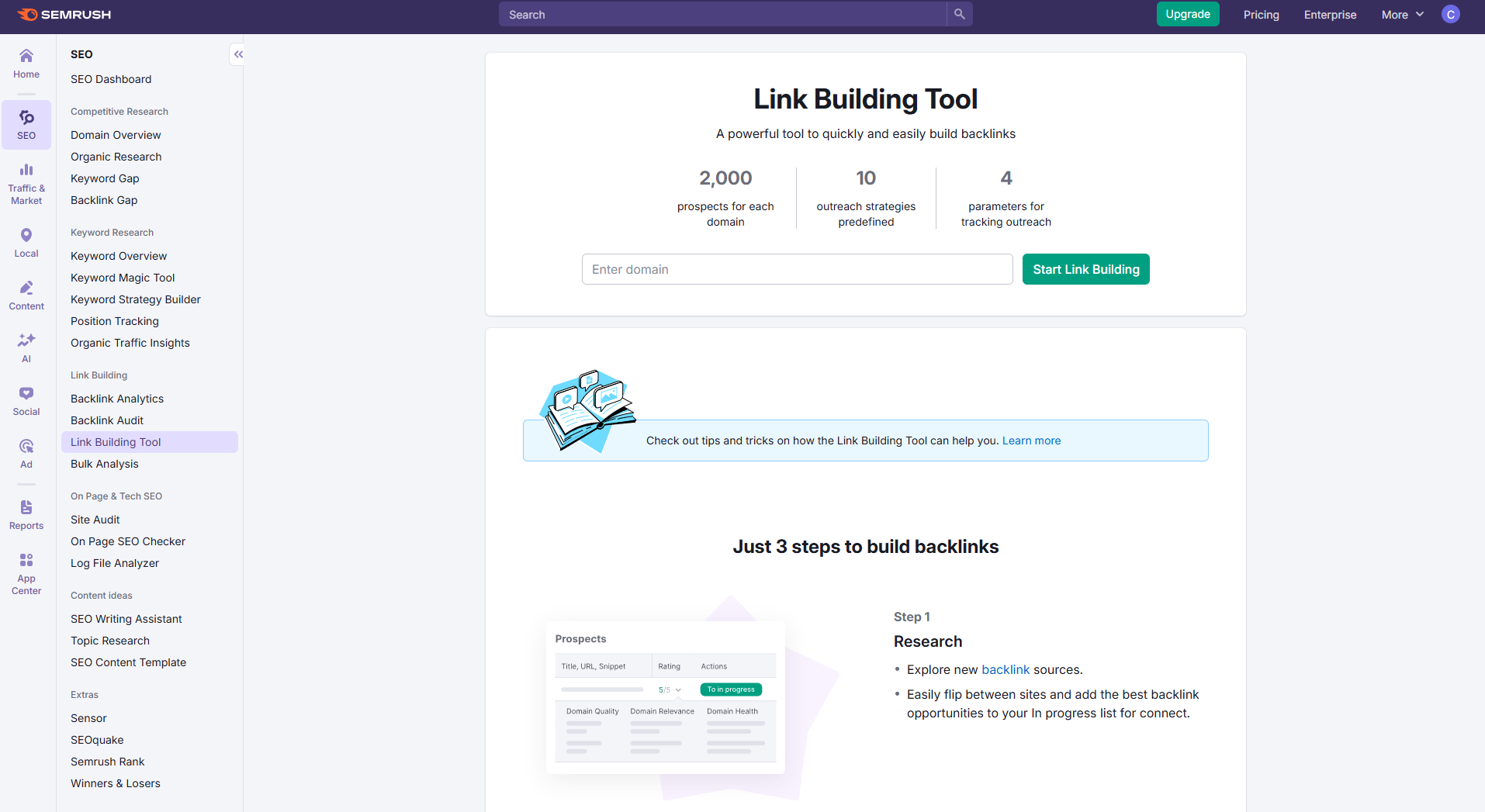Click the Start Link Building button
Image resolution: width=1485 pixels, height=812 pixels.
(1085, 269)
